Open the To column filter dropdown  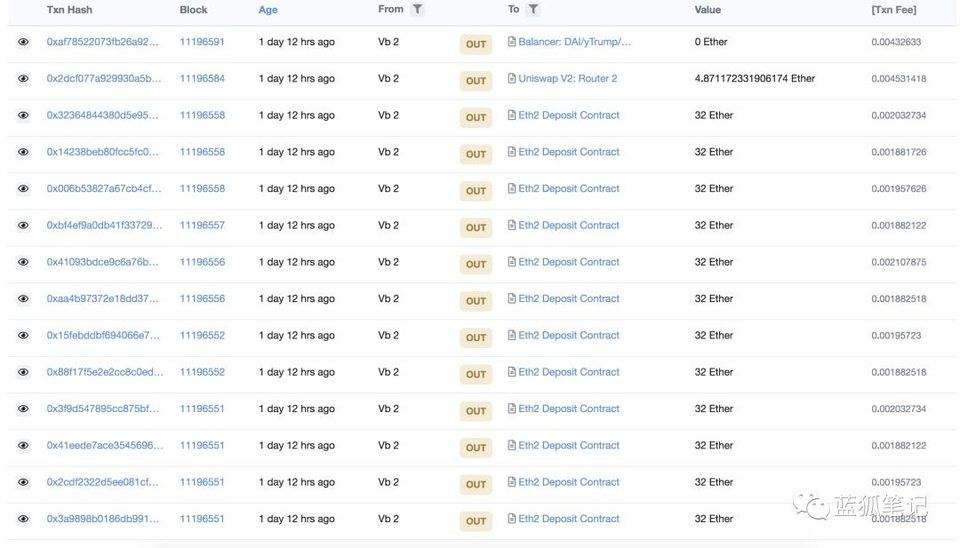click(x=534, y=10)
